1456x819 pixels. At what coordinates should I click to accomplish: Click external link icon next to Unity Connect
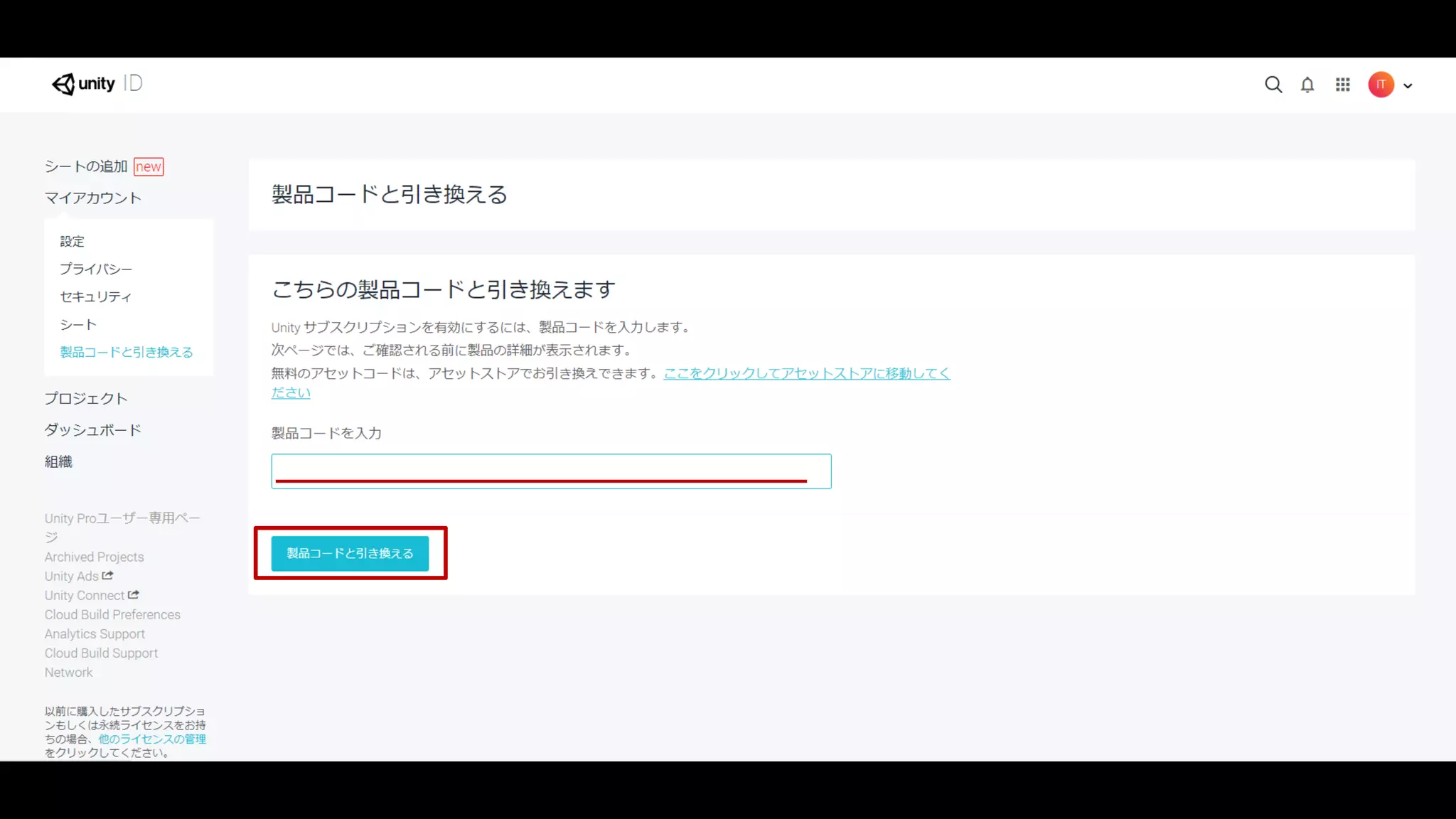pos(133,594)
